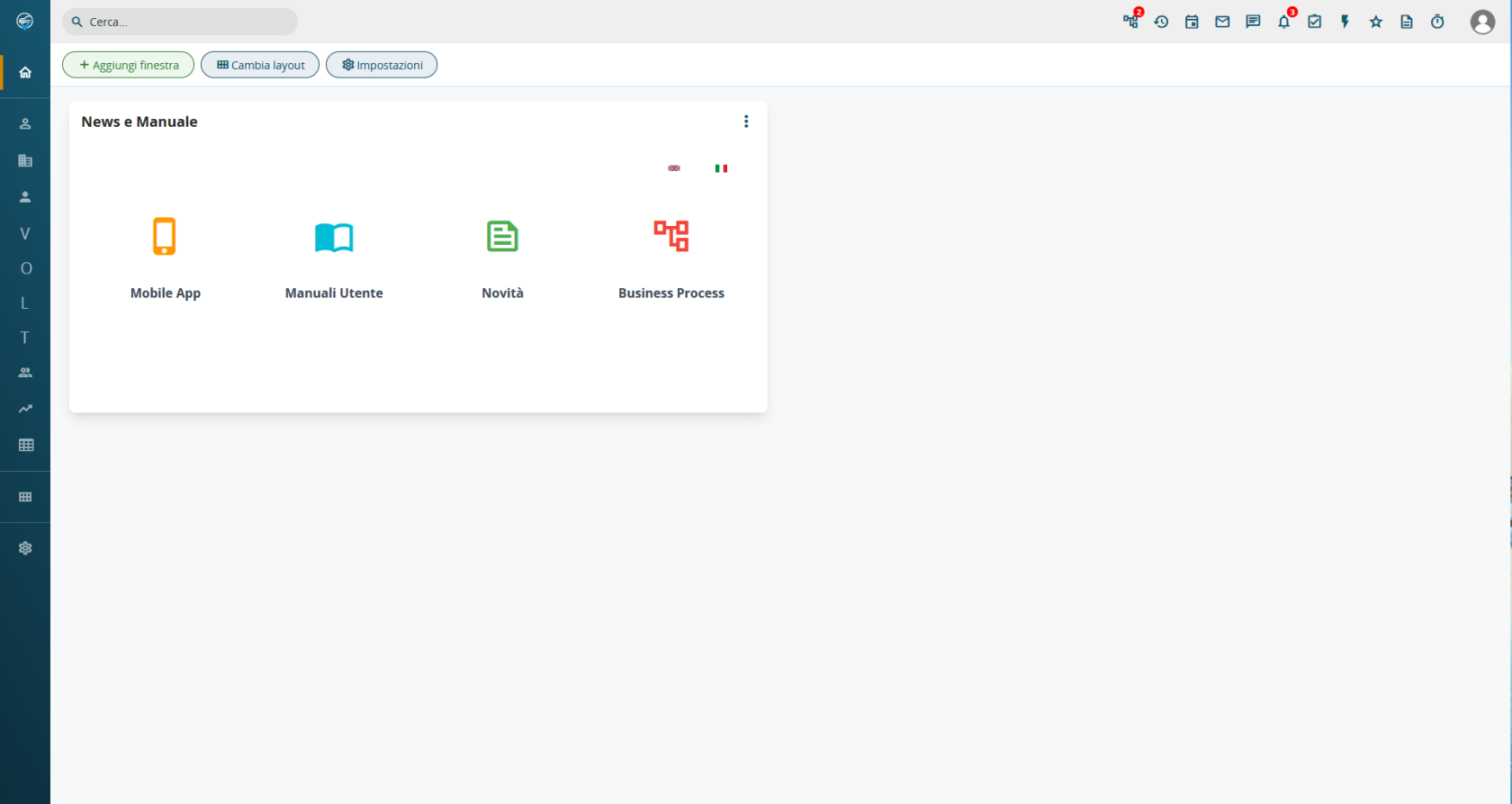This screenshot has height=804, width=1512.
Task: Click the Manuali Utente label
Action: (334, 294)
